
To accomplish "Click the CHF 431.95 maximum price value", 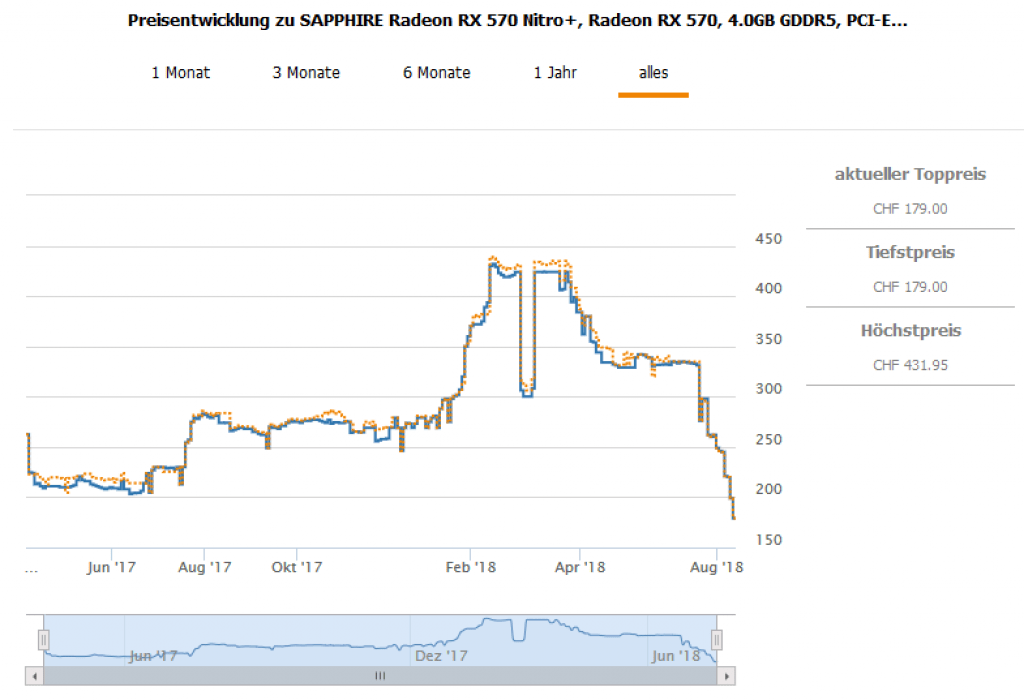I will (910, 366).
